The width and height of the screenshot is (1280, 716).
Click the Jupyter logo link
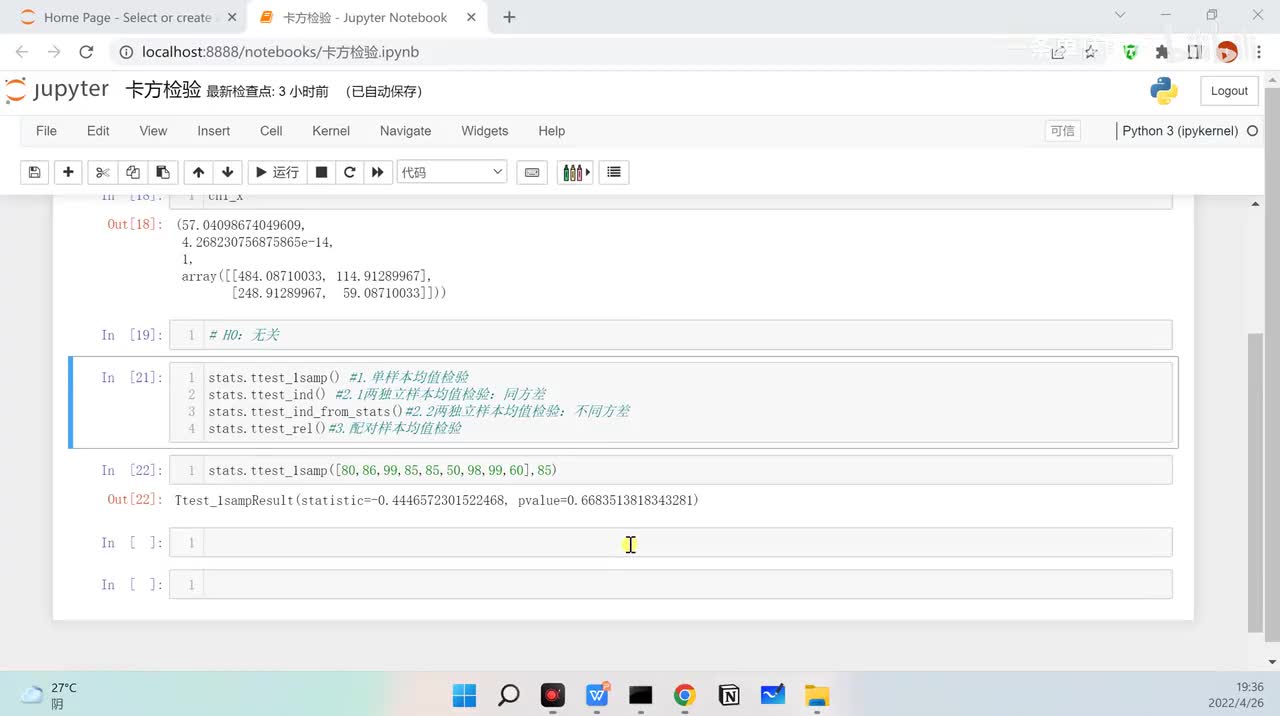pos(57,90)
